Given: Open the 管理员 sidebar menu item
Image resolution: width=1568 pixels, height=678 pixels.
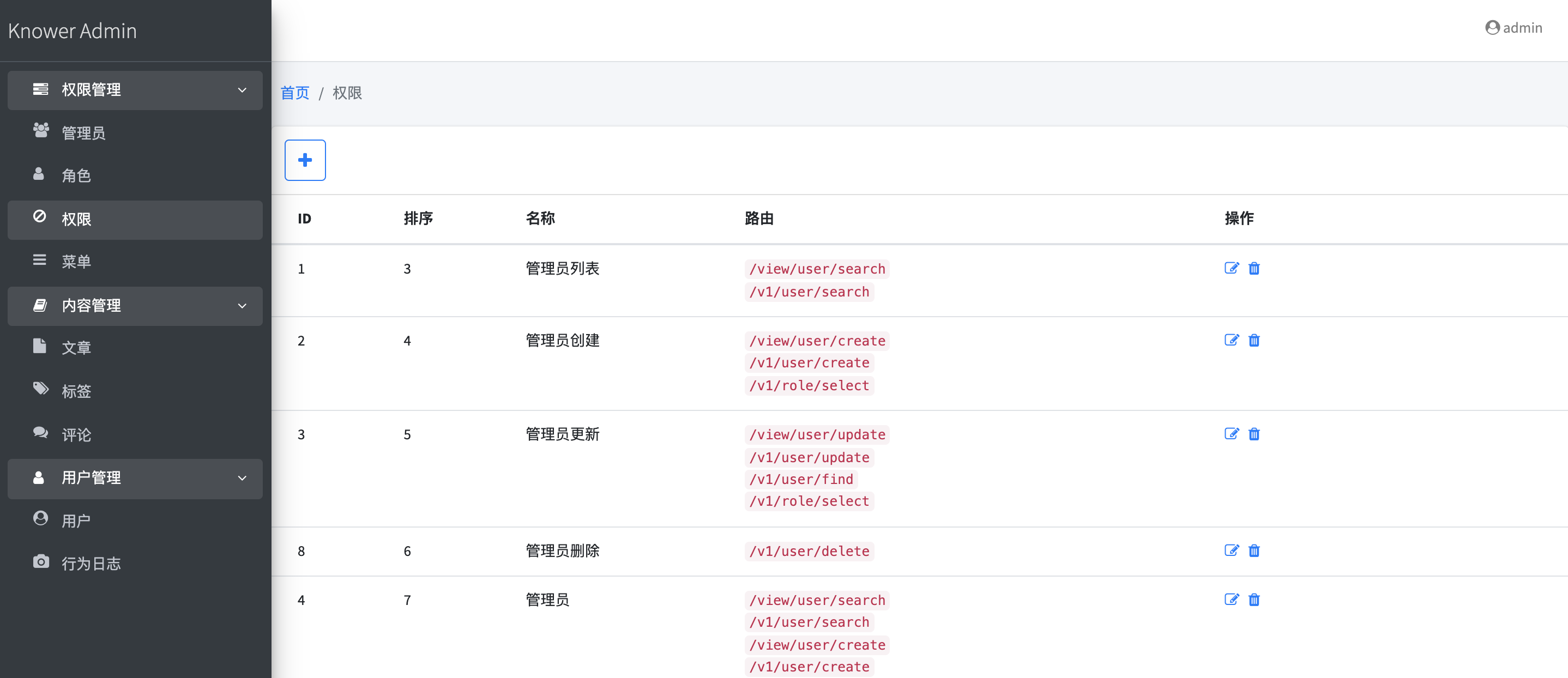Looking at the screenshot, I should click(x=83, y=132).
